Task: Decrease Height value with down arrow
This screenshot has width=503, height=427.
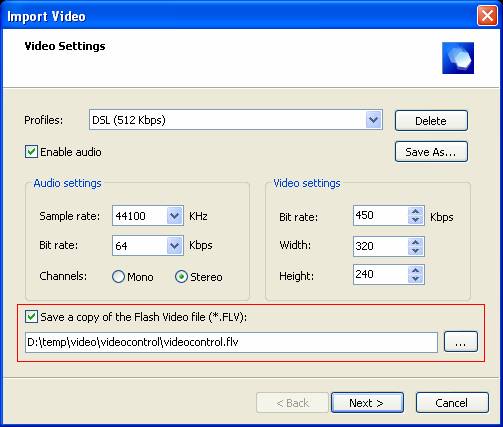Action: point(415,279)
